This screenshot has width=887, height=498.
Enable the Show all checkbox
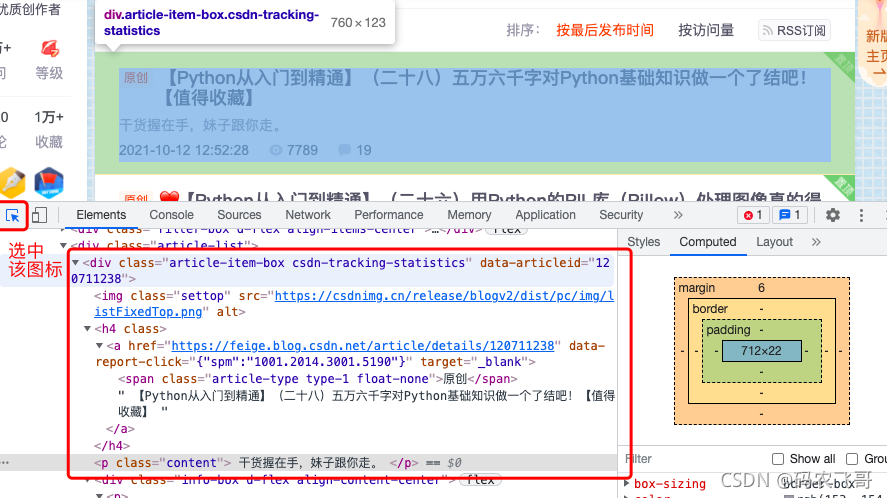pos(778,459)
